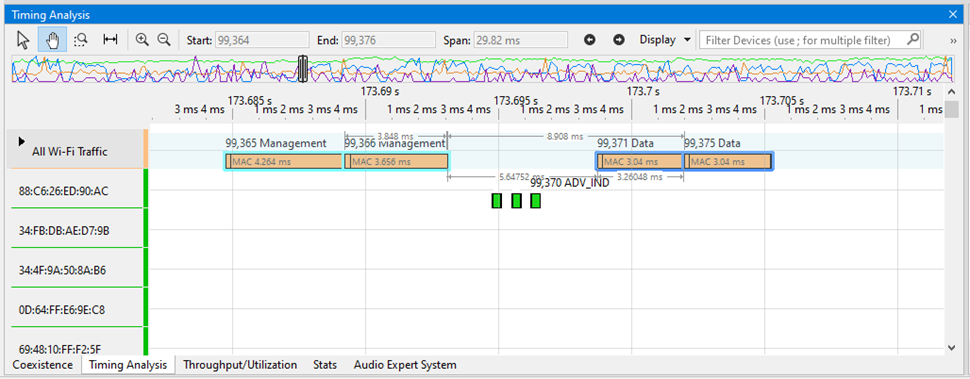Image resolution: width=970 pixels, height=379 pixels.
Task: Click the first green ADV_IND packet
Action: tap(496, 200)
